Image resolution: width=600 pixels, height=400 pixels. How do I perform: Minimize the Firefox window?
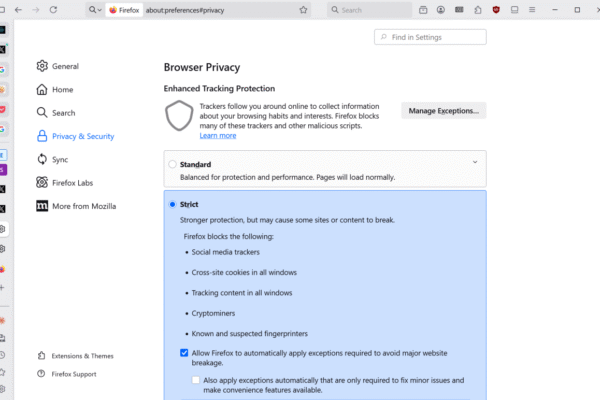pyautogui.click(x=555, y=10)
